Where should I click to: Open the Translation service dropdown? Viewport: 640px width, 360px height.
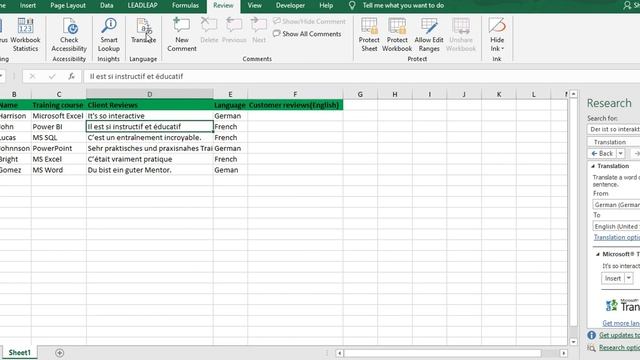point(613,142)
